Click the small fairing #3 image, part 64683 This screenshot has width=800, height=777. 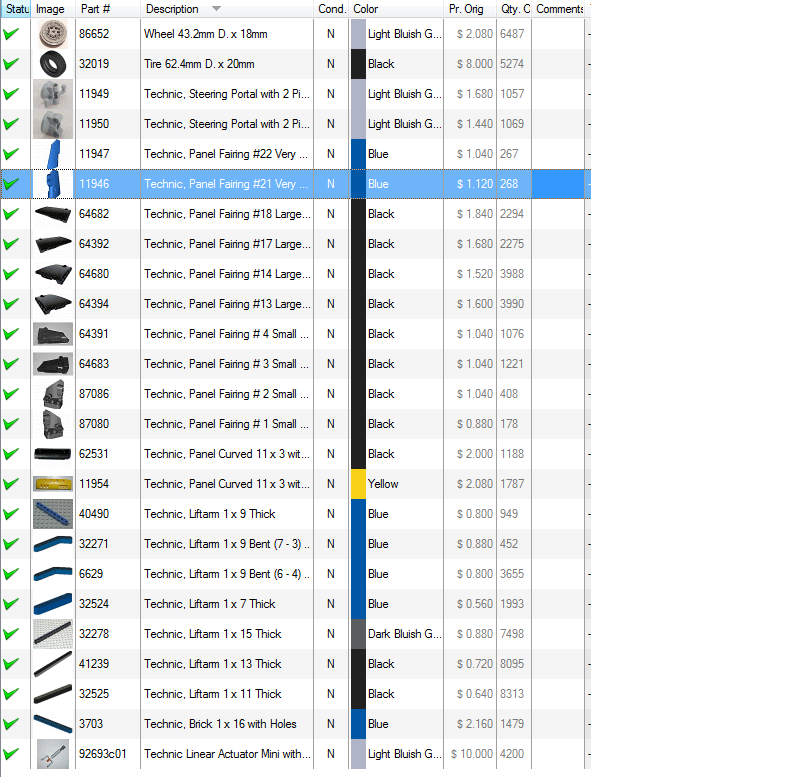point(53,364)
